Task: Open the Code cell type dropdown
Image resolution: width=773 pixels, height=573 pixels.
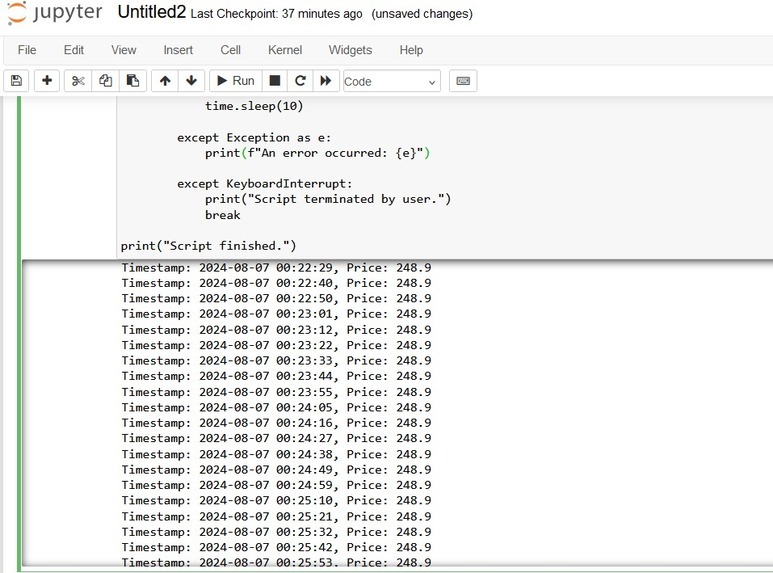Action: [391, 81]
